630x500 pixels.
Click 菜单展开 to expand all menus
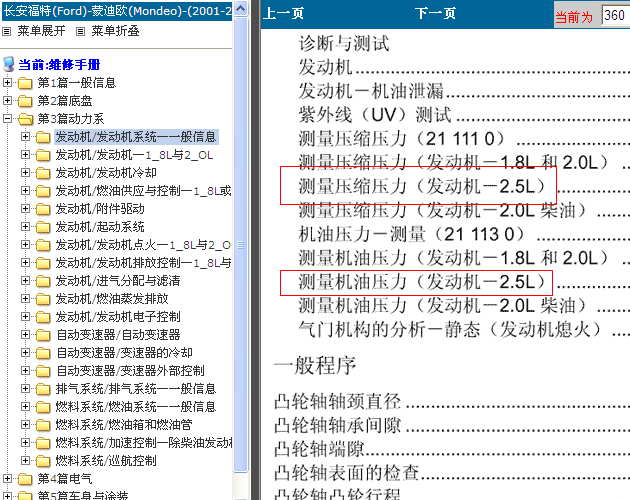[x=41, y=31]
